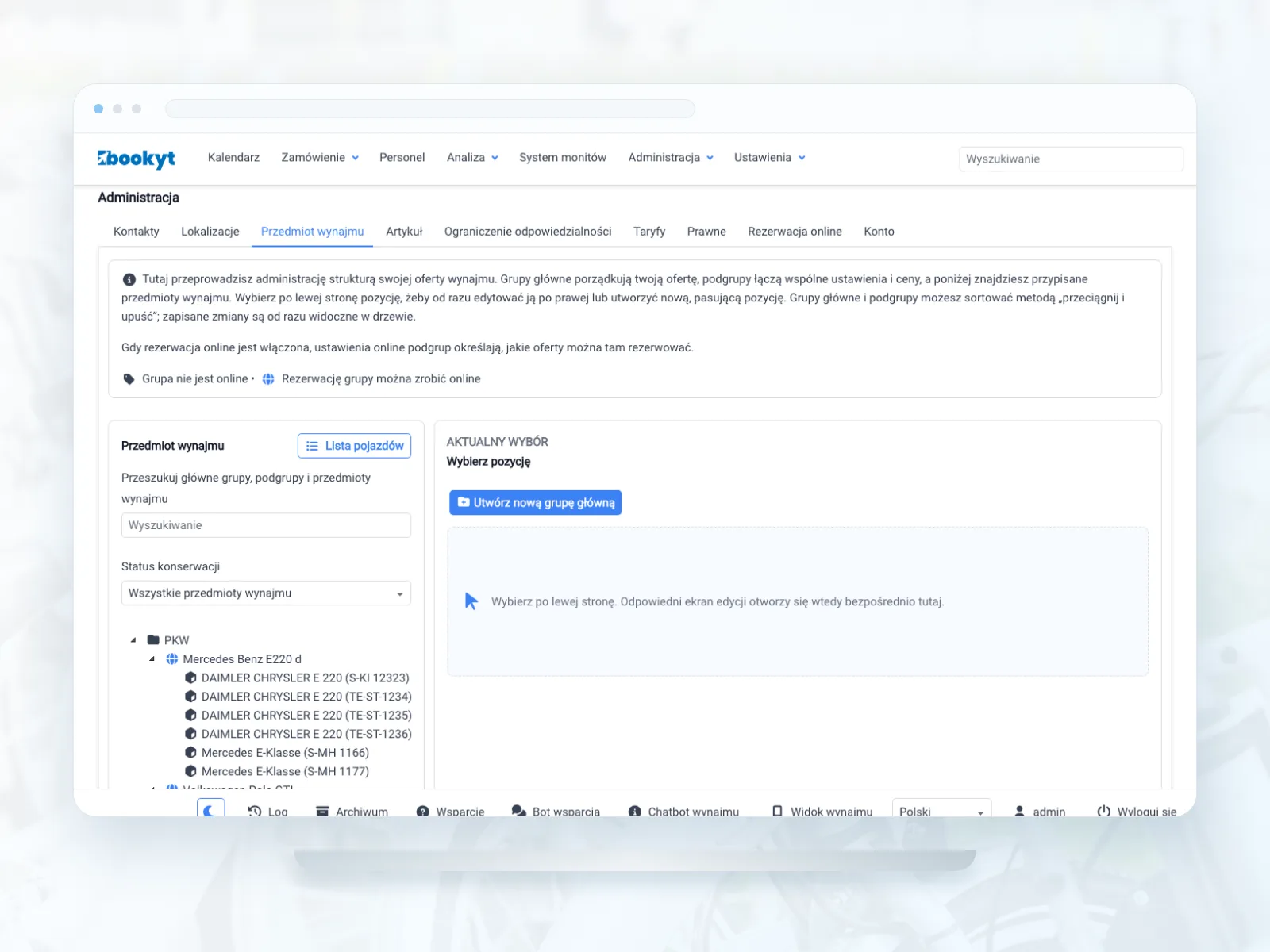Focus the rental item tree search field

coord(266,525)
